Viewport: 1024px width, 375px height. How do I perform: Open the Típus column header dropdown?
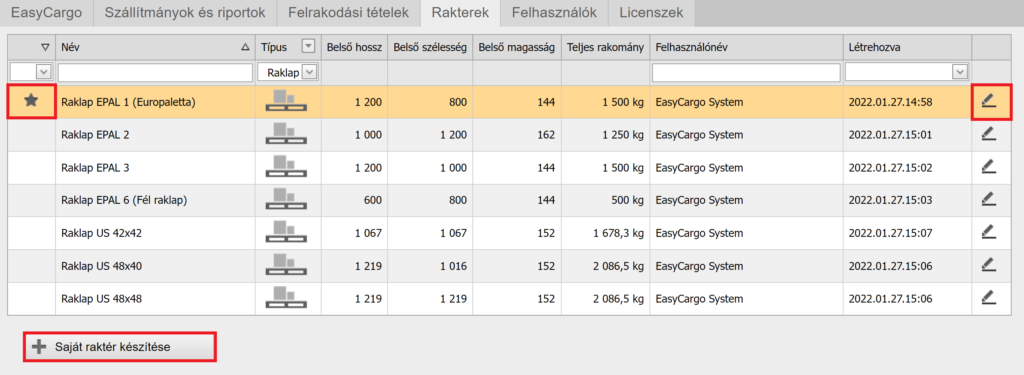pos(309,46)
